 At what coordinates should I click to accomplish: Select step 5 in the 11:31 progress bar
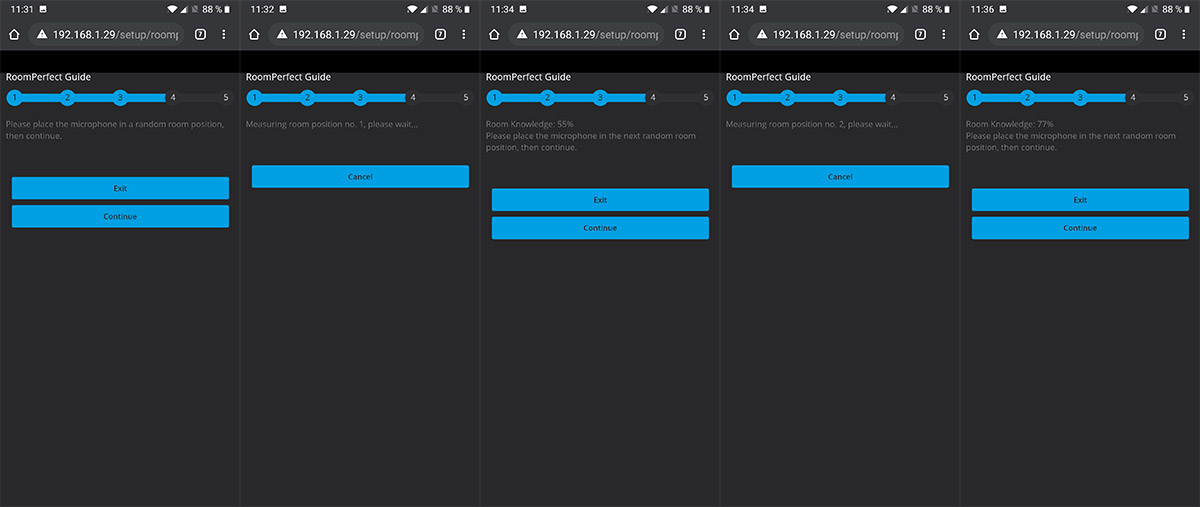point(226,98)
